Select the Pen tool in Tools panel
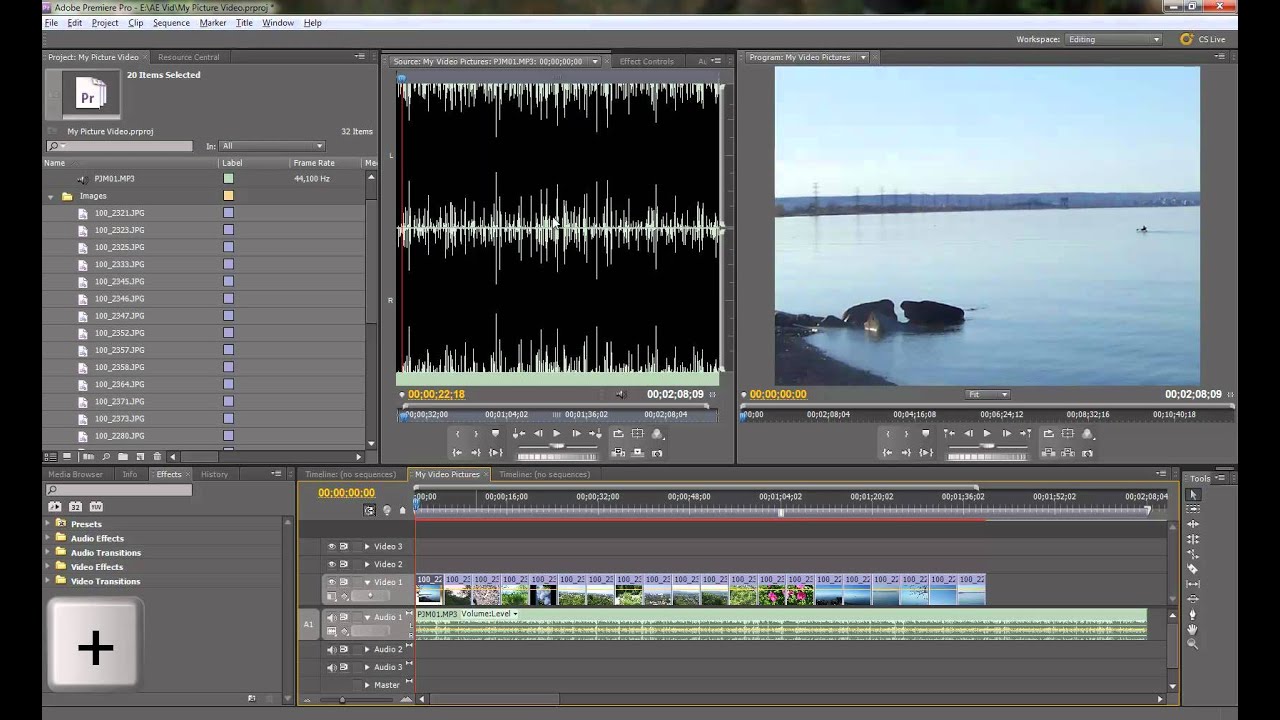 tap(1192, 614)
